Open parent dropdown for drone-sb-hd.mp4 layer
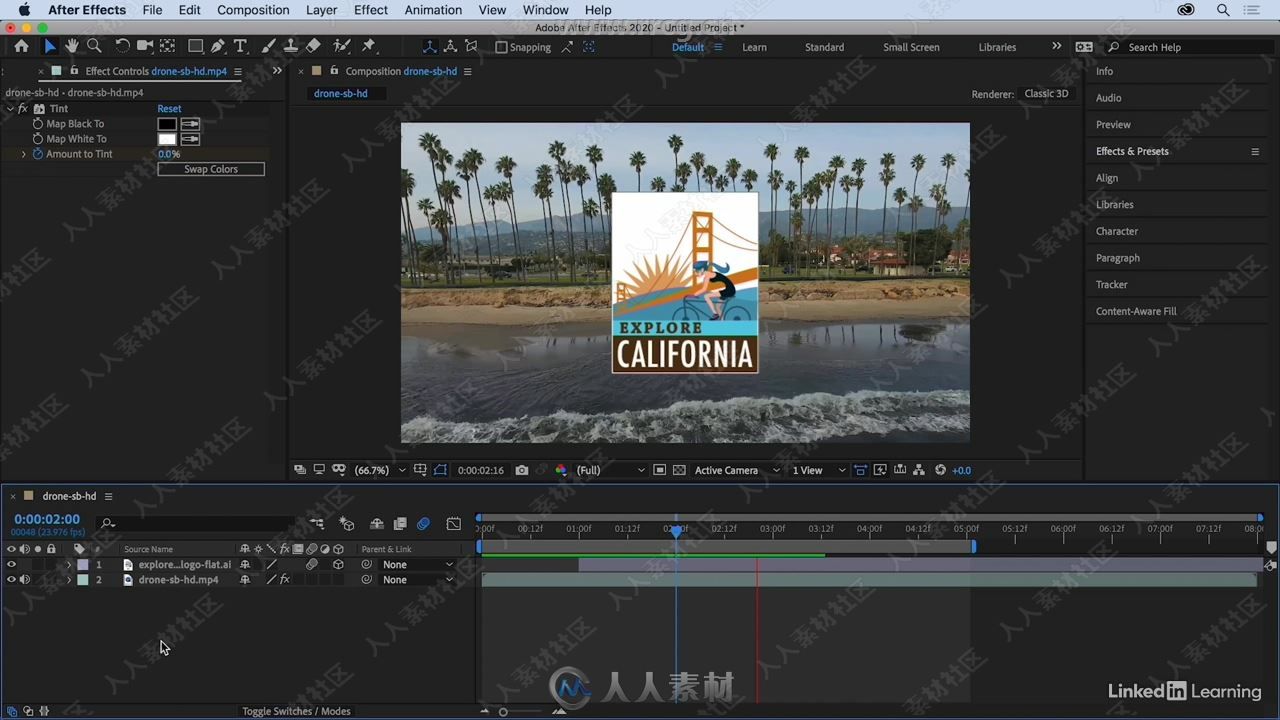The width and height of the screenshot is (1280, 720). [x=417, y=579]
